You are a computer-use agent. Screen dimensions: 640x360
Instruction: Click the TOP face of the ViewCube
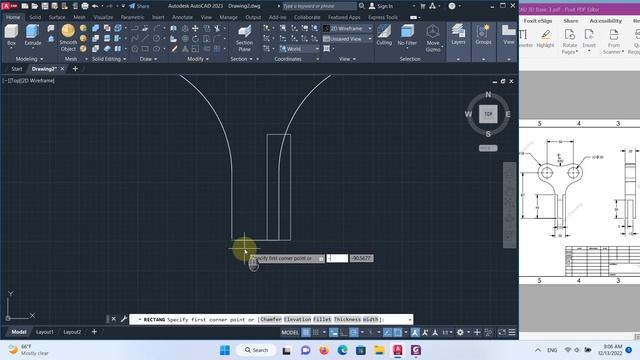click(488, 114)
